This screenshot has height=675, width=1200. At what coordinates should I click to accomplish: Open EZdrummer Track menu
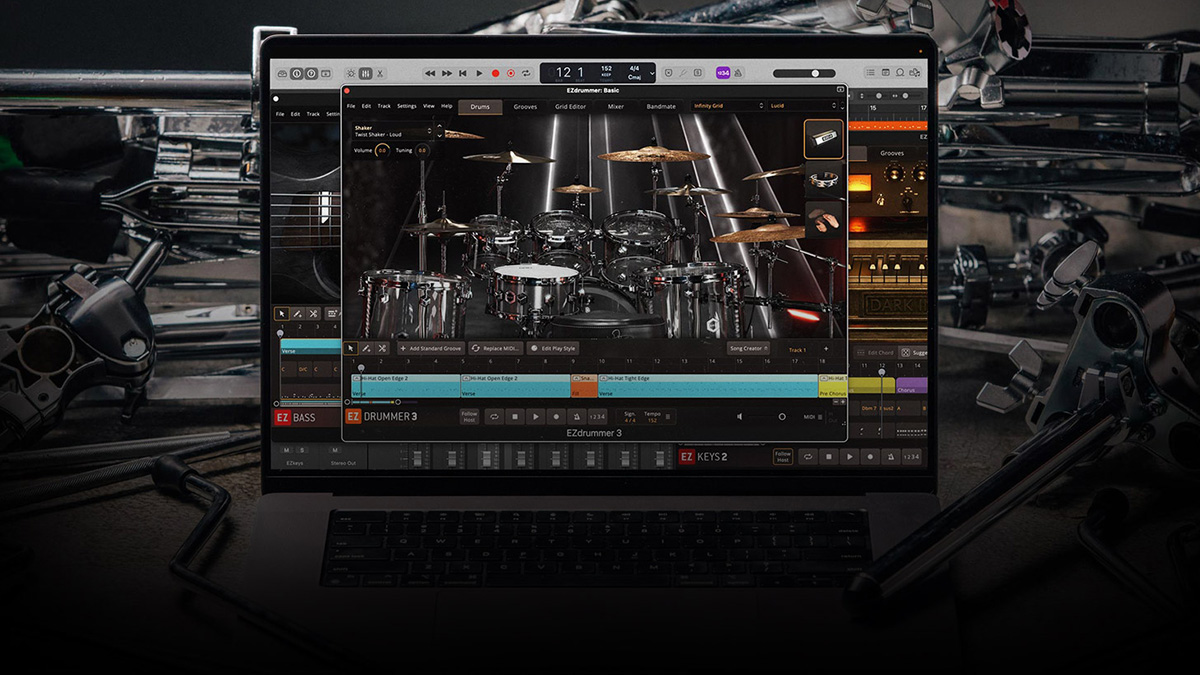[384, 106]
